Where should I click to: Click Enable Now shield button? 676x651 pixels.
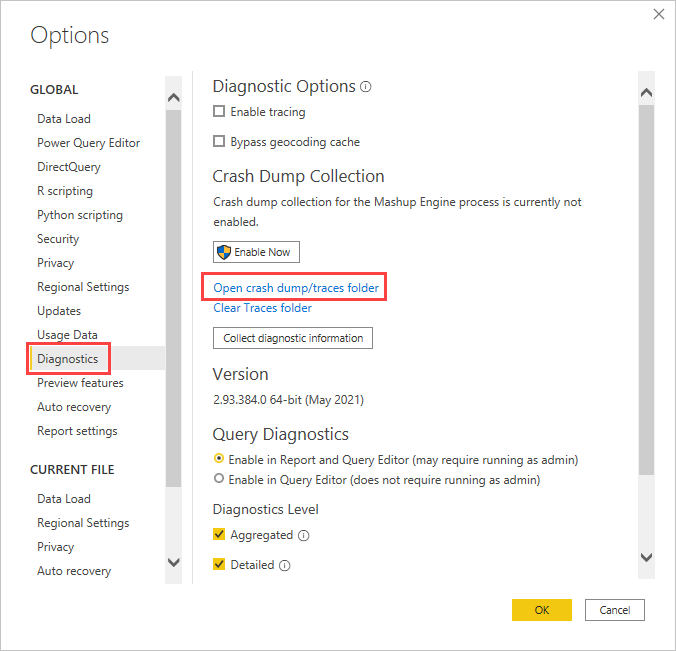[x=256, y=252]
